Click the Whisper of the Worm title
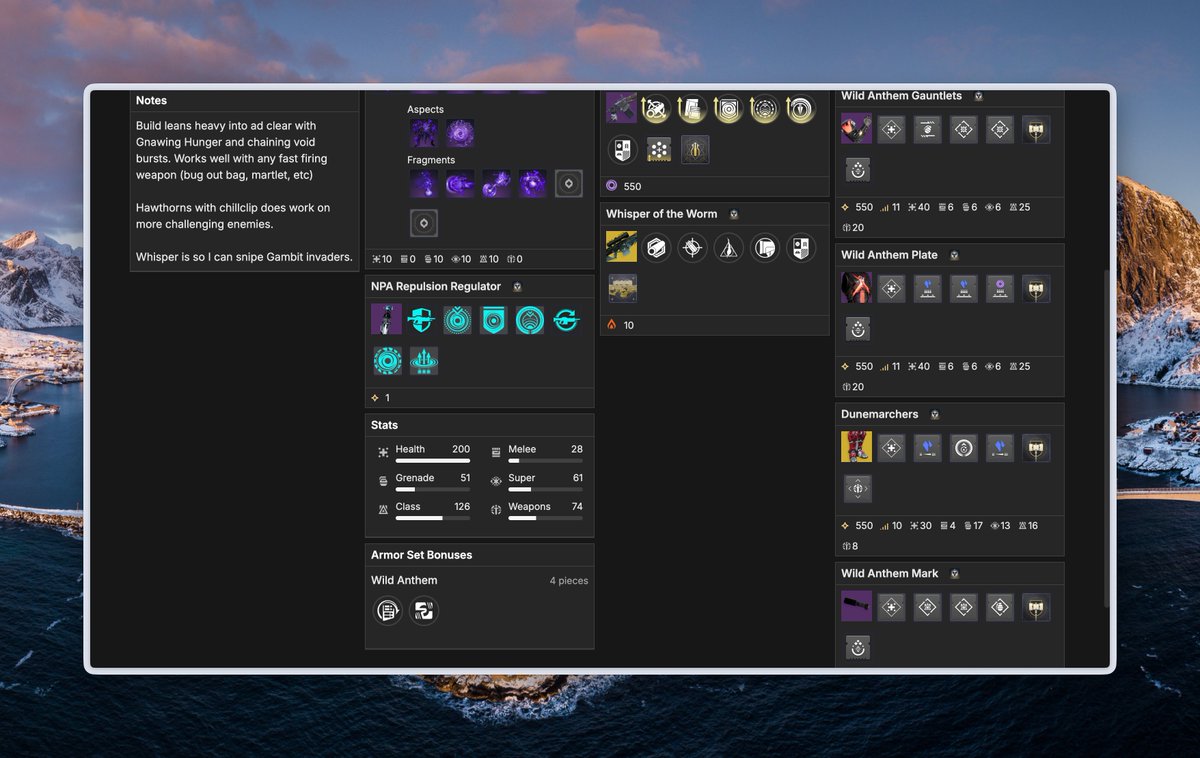The image size is (1200, 758). [x=662, y=214]
